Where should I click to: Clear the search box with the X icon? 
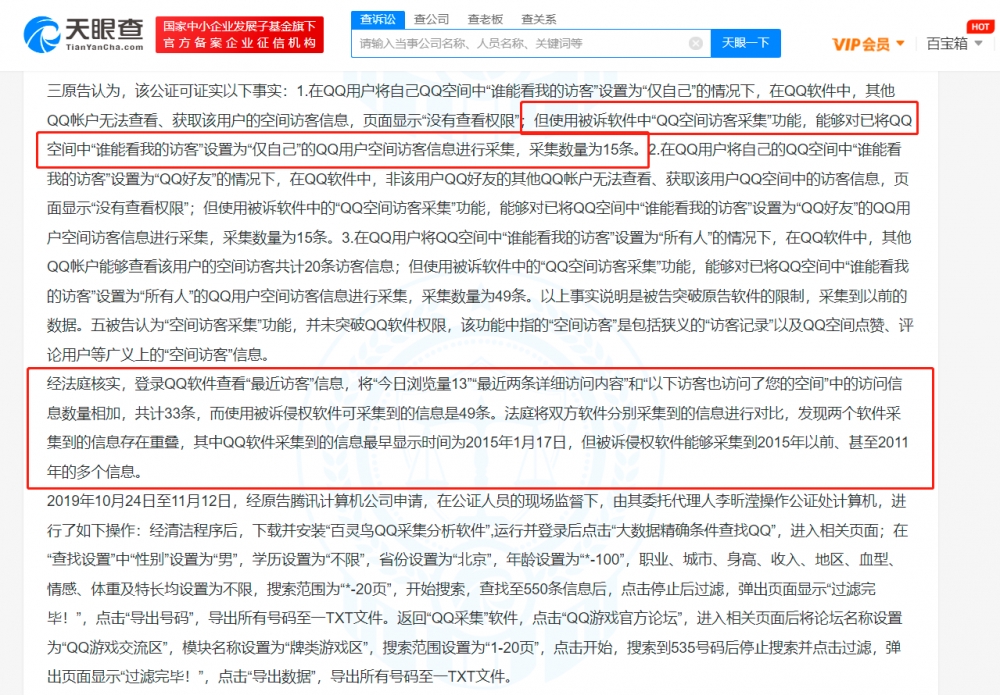click(696, 43)
